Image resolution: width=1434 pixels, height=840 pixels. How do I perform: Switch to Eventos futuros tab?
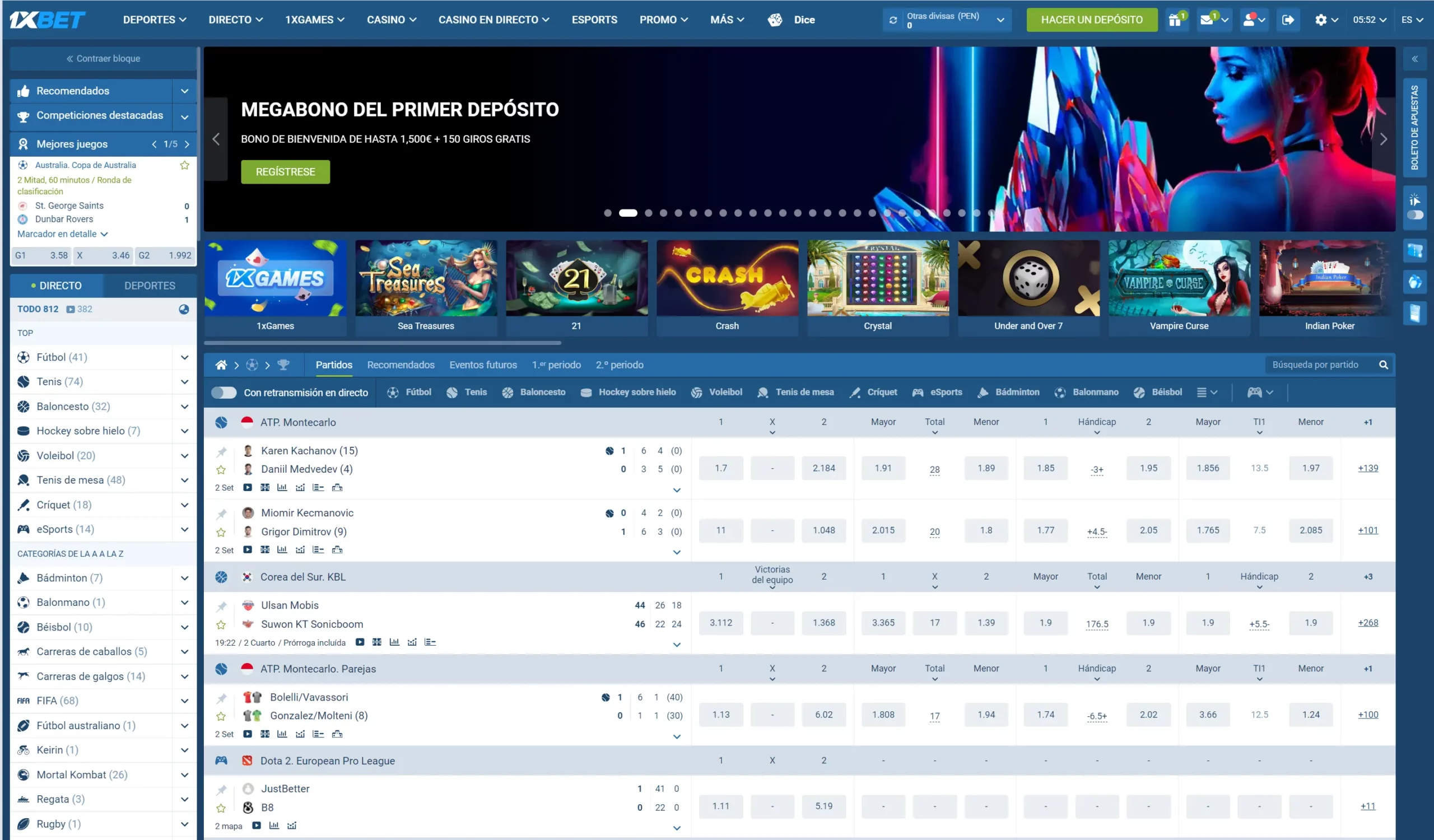click(483, 365)
